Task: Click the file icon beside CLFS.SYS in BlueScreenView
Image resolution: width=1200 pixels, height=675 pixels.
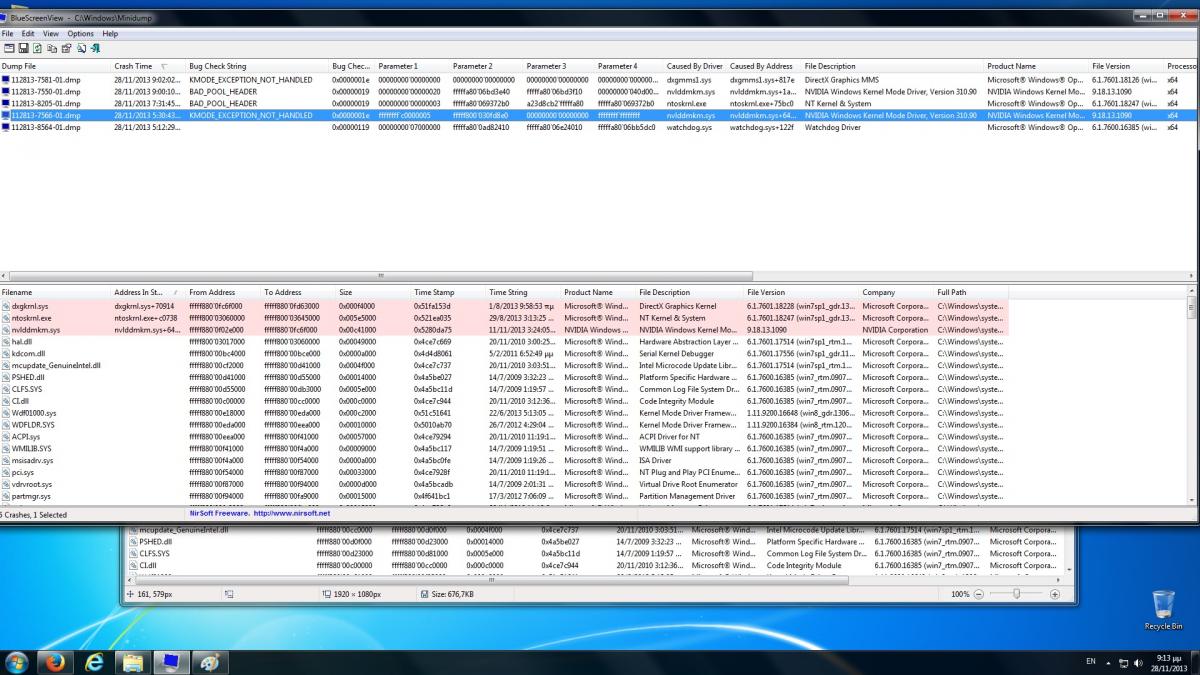Action: [6, 389]
